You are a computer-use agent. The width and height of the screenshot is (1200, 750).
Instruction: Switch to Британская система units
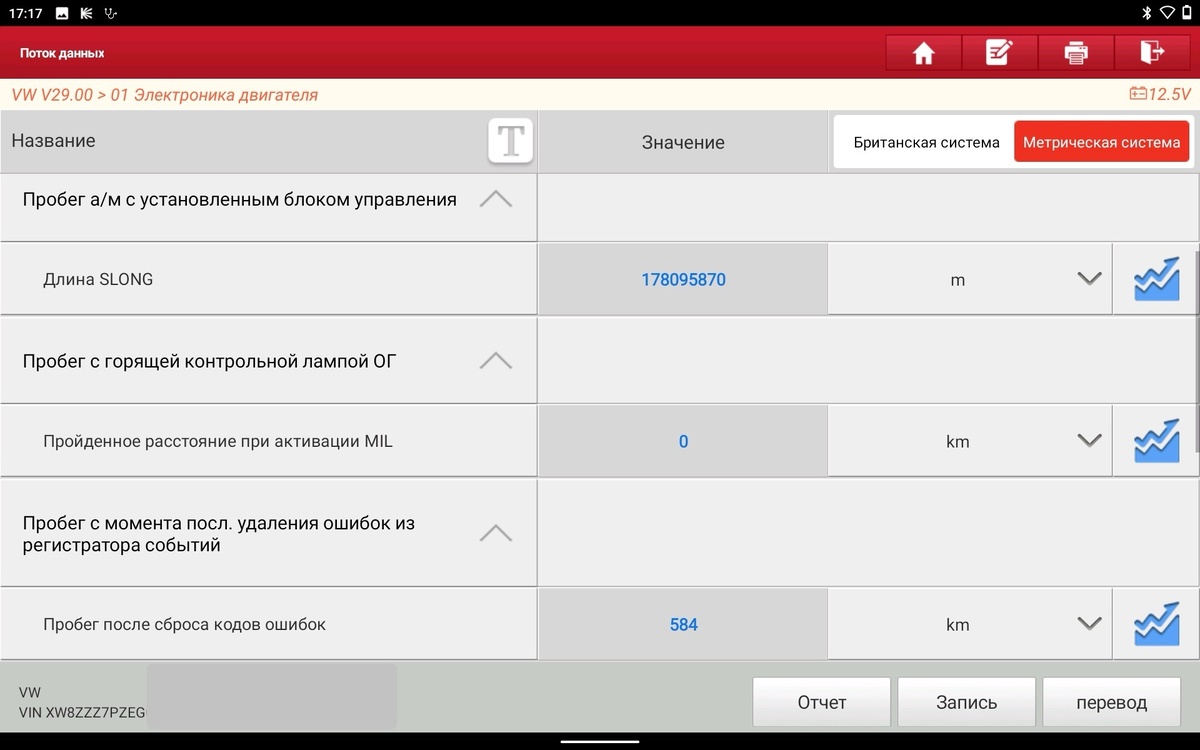(x=926, y=142)
